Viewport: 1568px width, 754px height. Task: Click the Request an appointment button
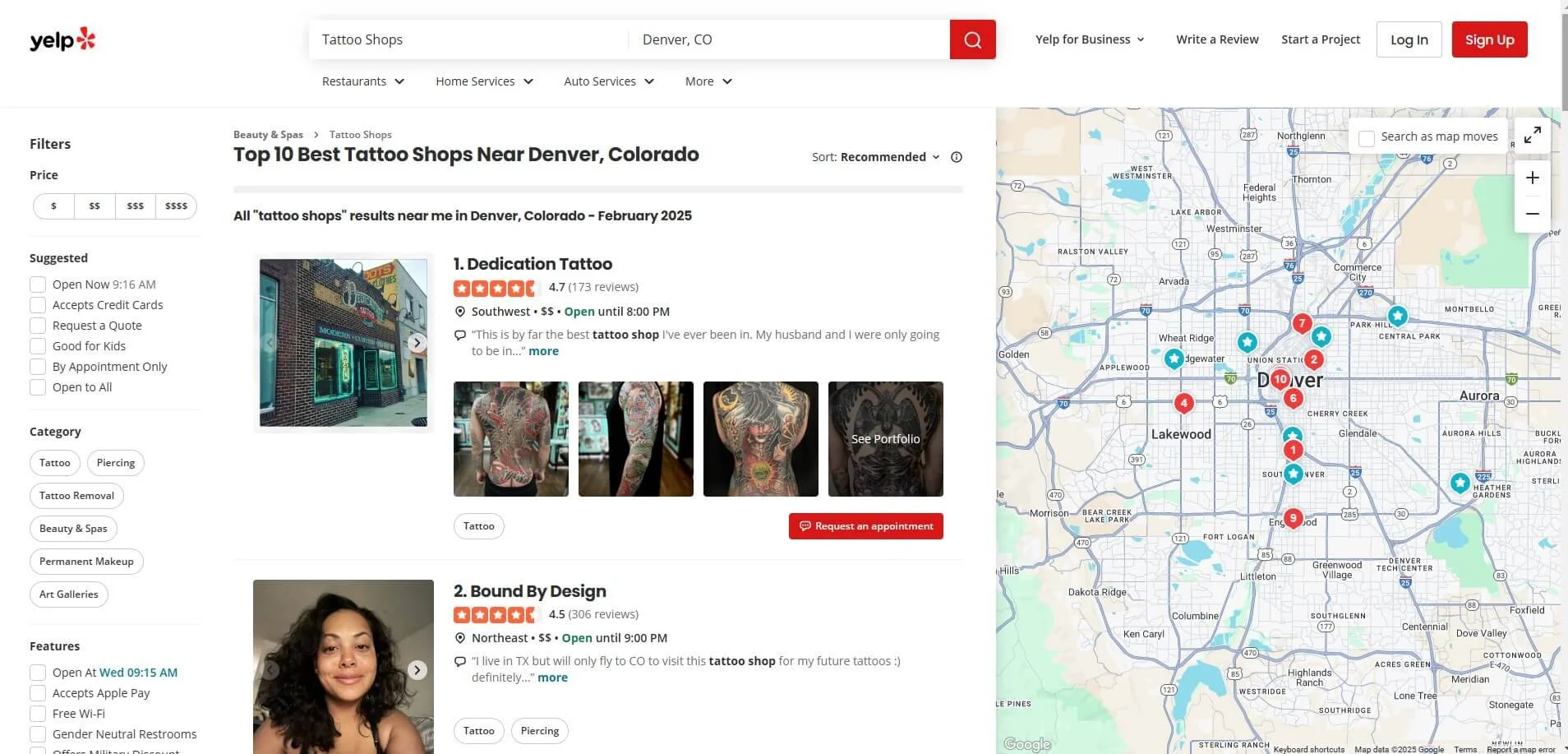(x=865, y=525)
